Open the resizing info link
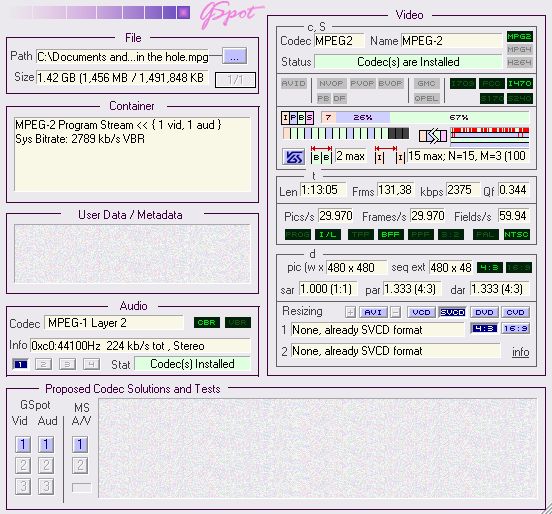 pyautogui.click(x=521, y=352)
